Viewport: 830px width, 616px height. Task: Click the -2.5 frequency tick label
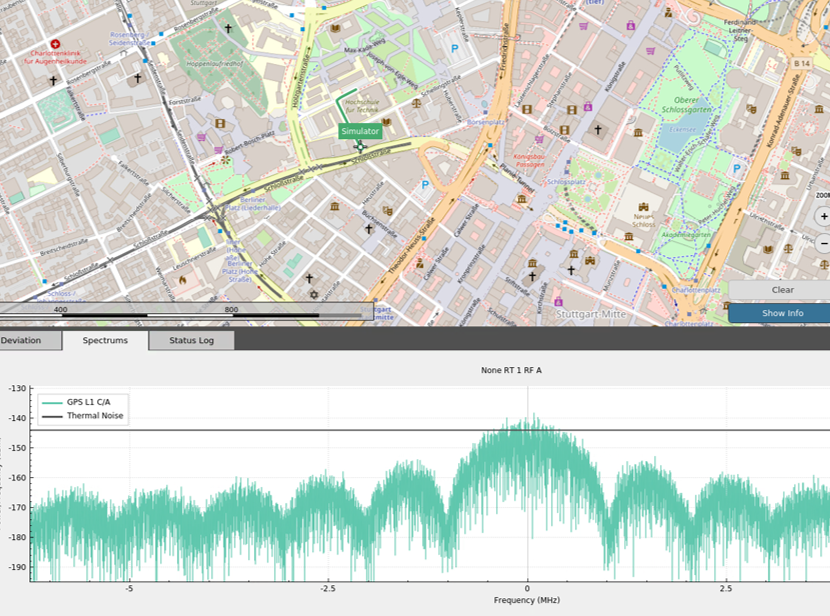coord(328,588)
